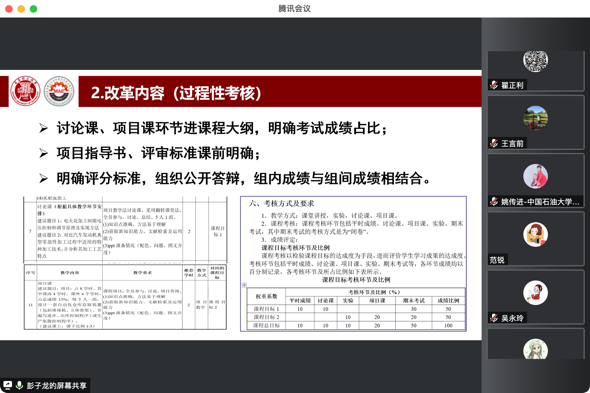Click the 范锐 name label

click(497, 260)
